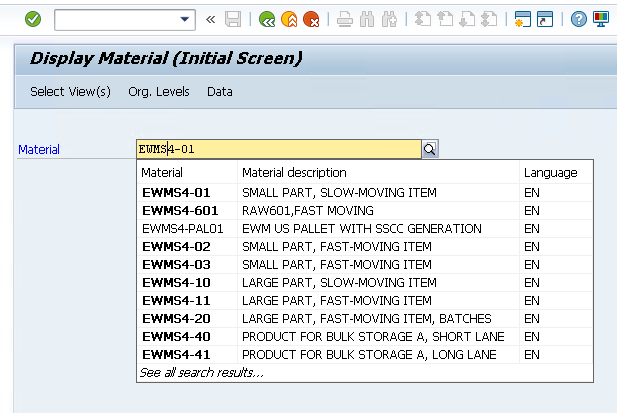This screenshot has width=617, height=413.
Task: Open the Org. Levels menu
Action: pos(158,92)
